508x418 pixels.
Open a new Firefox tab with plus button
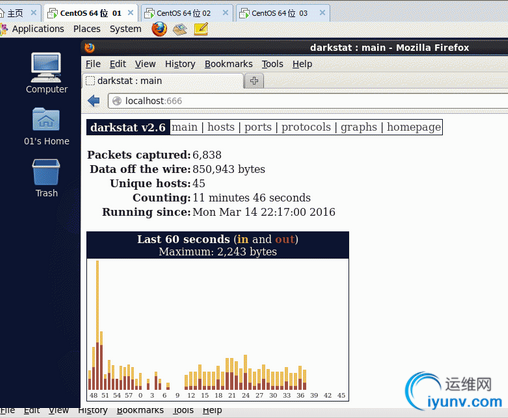[254, 81]
